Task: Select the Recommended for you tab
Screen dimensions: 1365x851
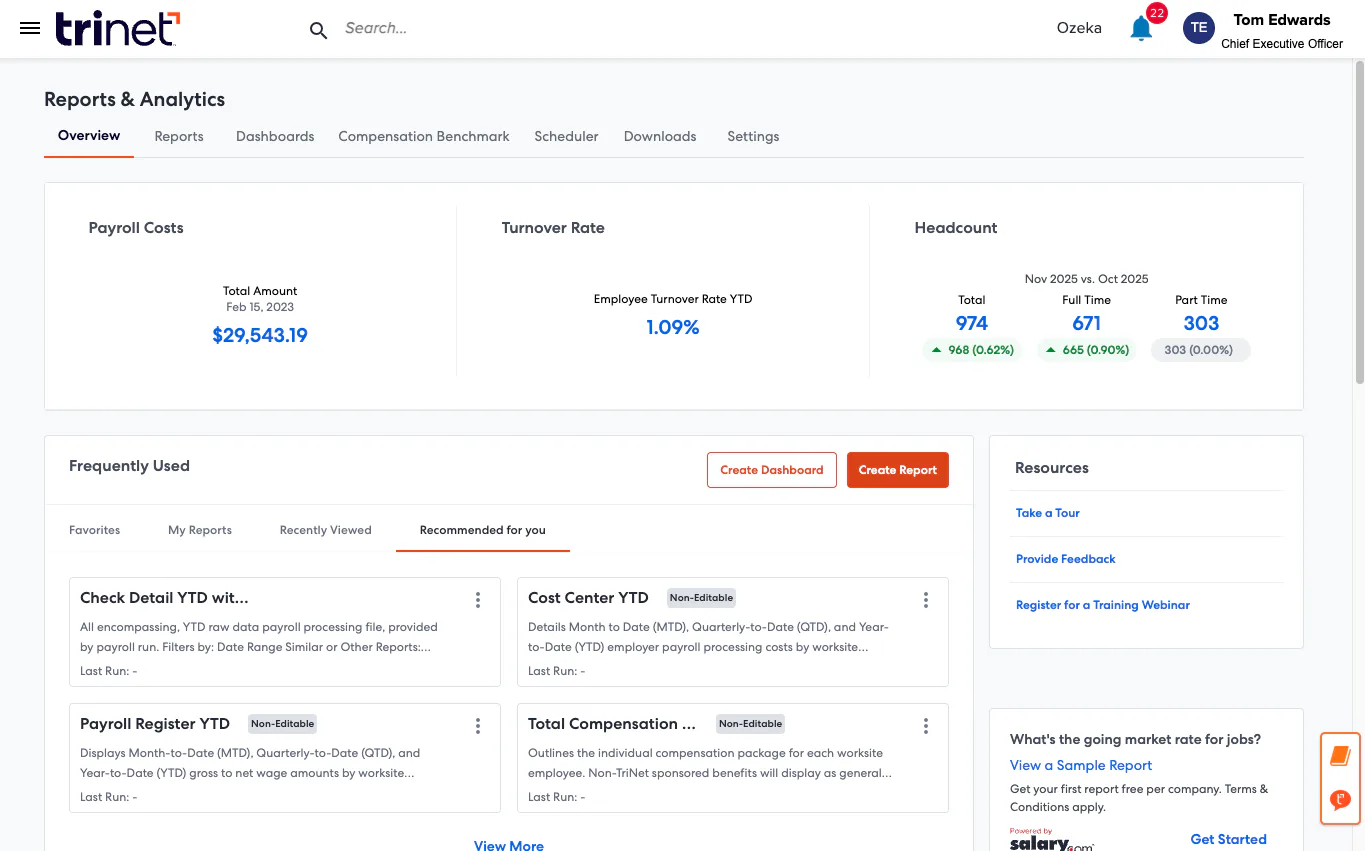Action: [x=483, y=530]
